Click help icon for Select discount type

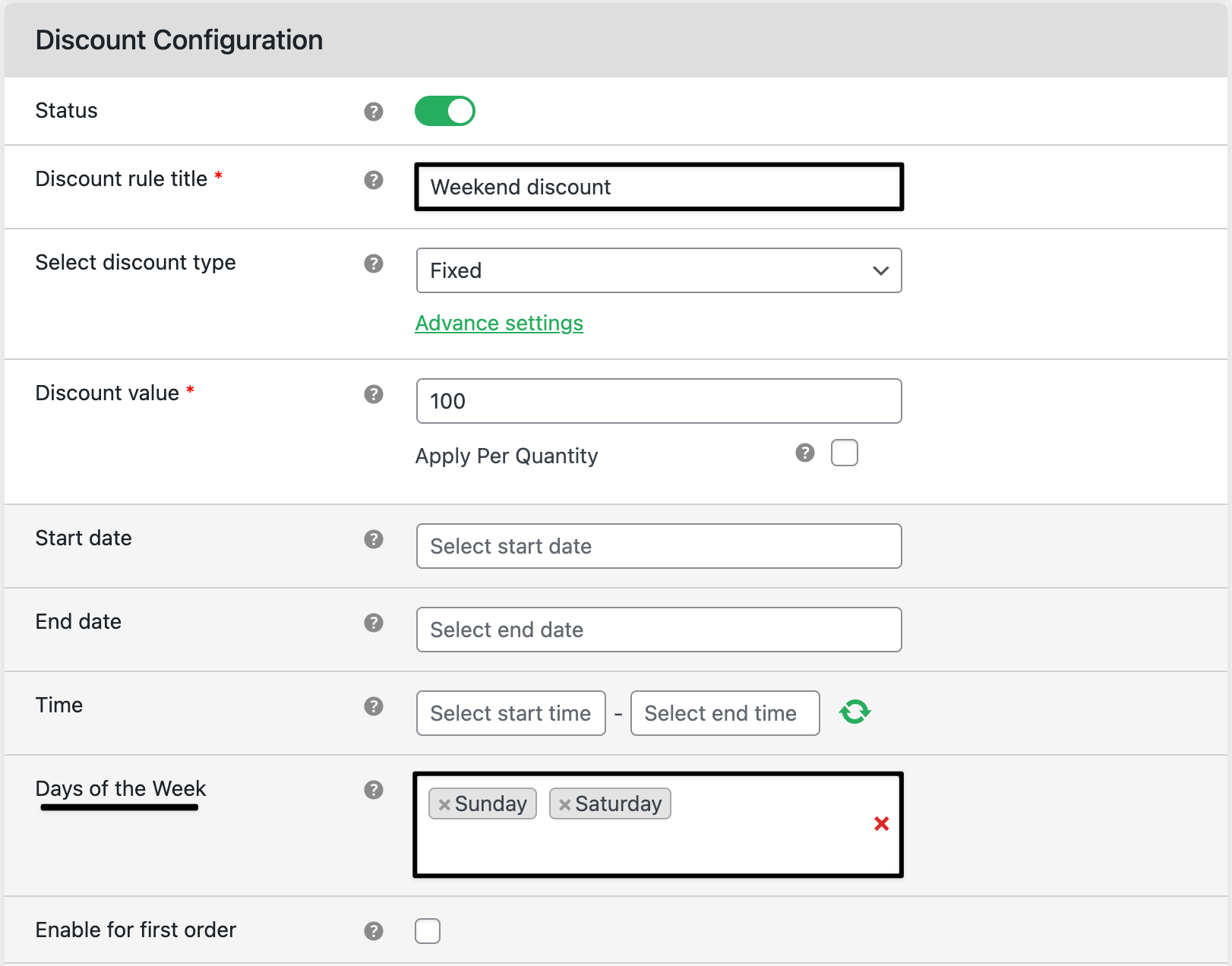373,264
